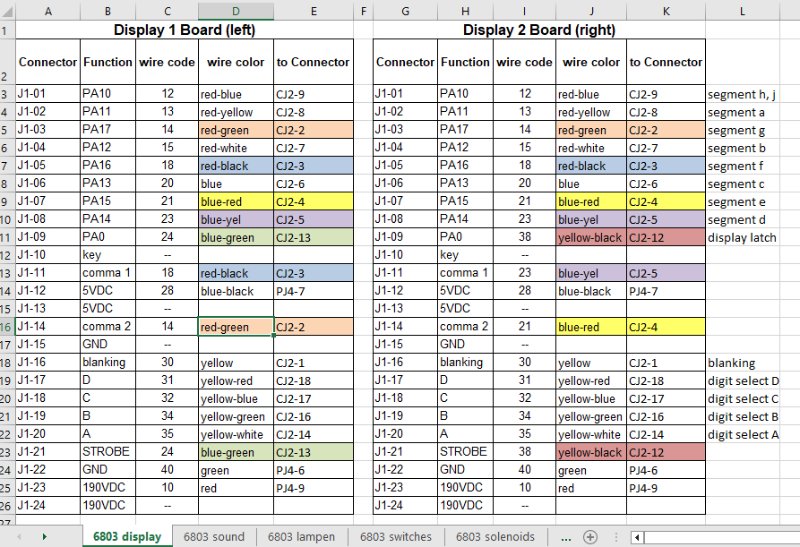The height and width of the screenshot is (547, 800).
Task: Select column K header
Action: pyautogui.click(x=666, y=11)
